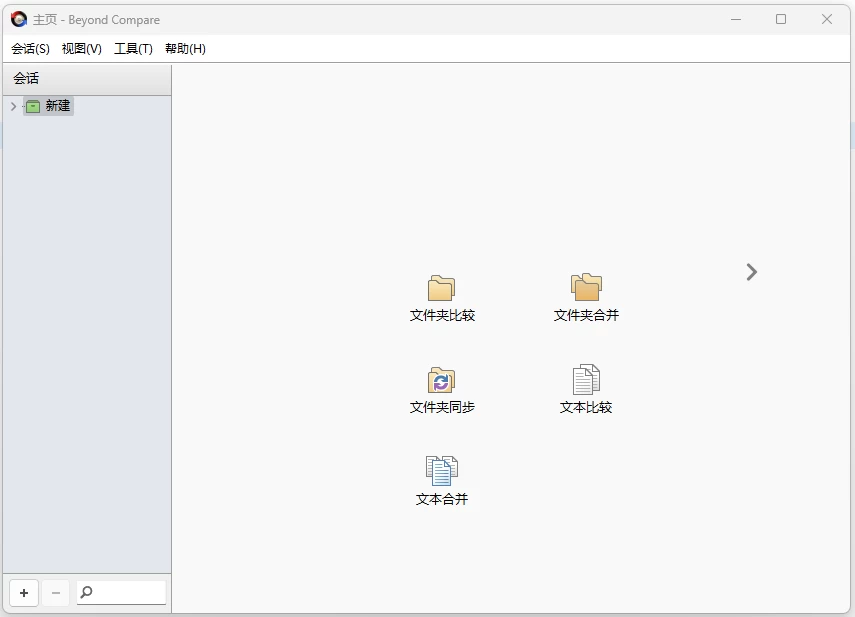Maximize the Beyond Compare window
Image resolution: width=855 pixels, height=617 pixels.
click(x=781, y=19)
